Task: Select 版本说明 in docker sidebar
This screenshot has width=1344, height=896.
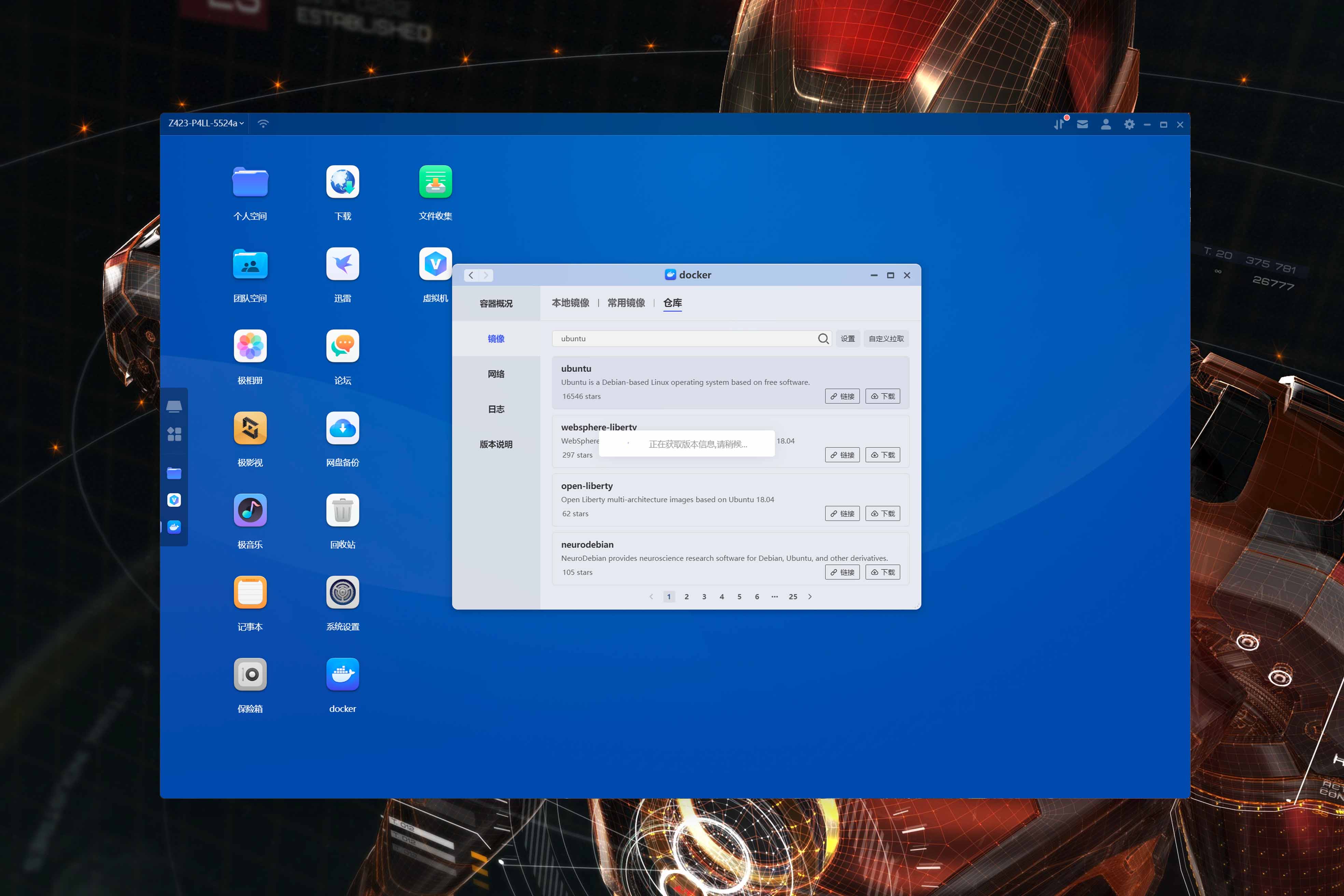Action: (496, 445)
